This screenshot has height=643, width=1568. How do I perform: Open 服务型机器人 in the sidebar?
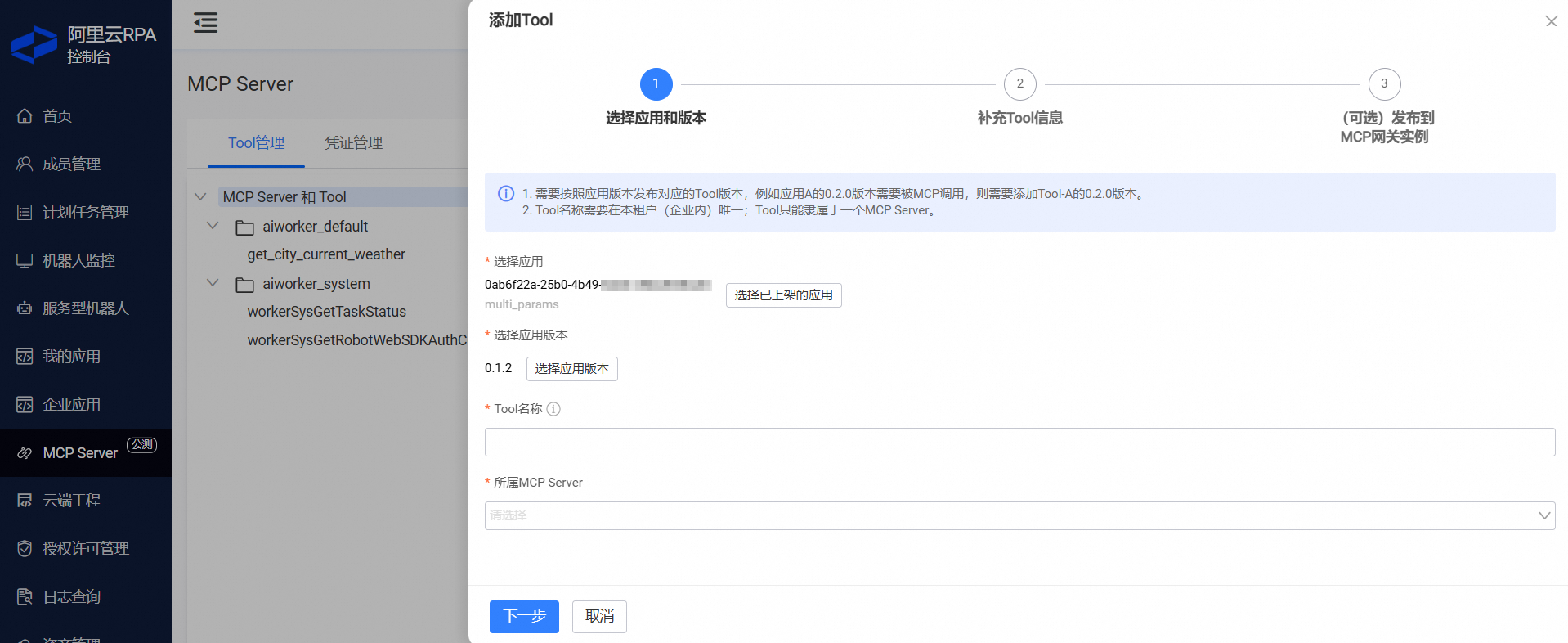tap(86, 308)
